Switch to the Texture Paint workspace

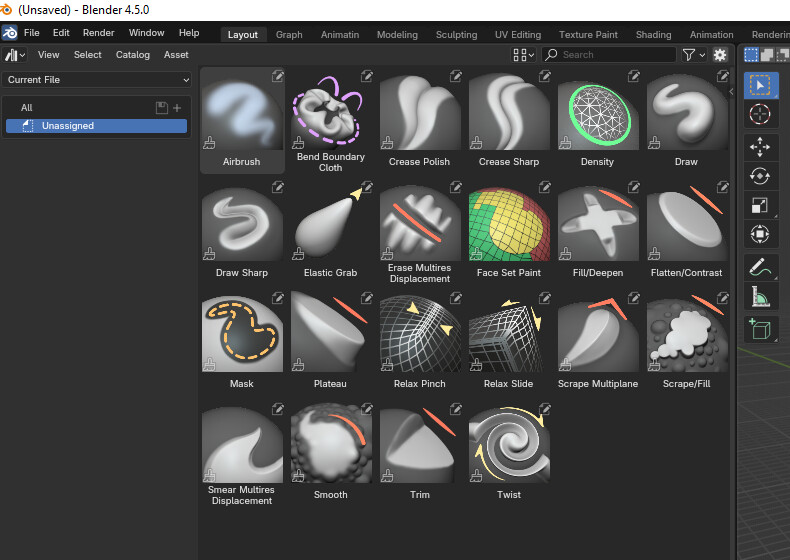click(x=588, y=35)
